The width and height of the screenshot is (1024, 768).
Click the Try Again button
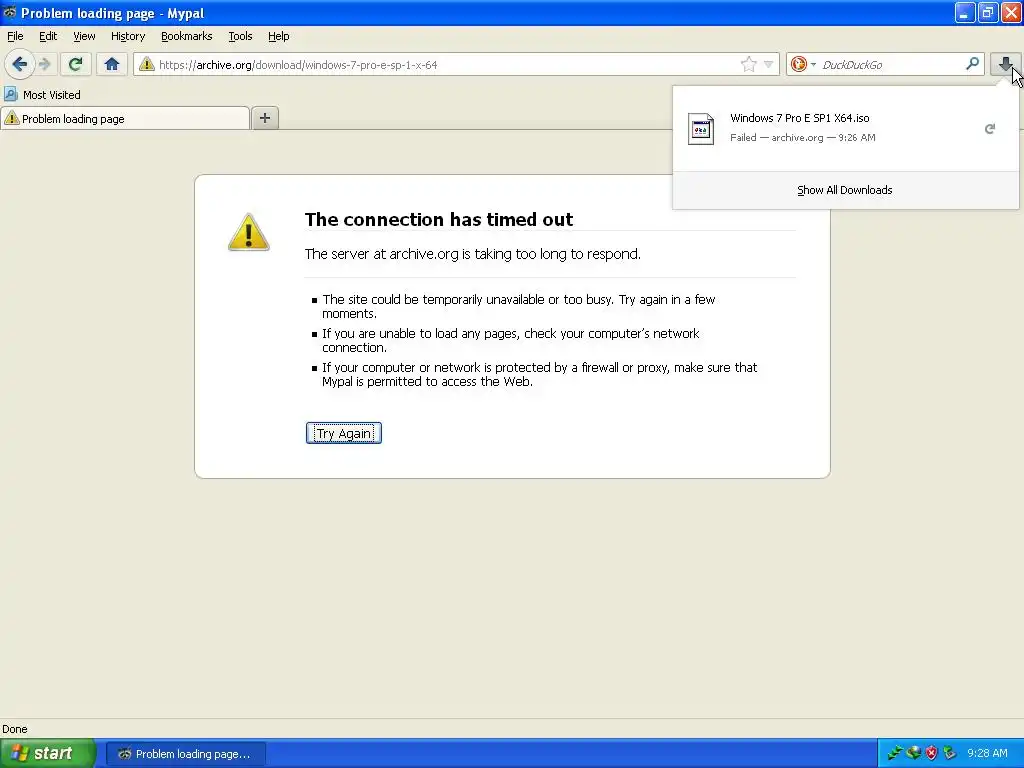344,433
